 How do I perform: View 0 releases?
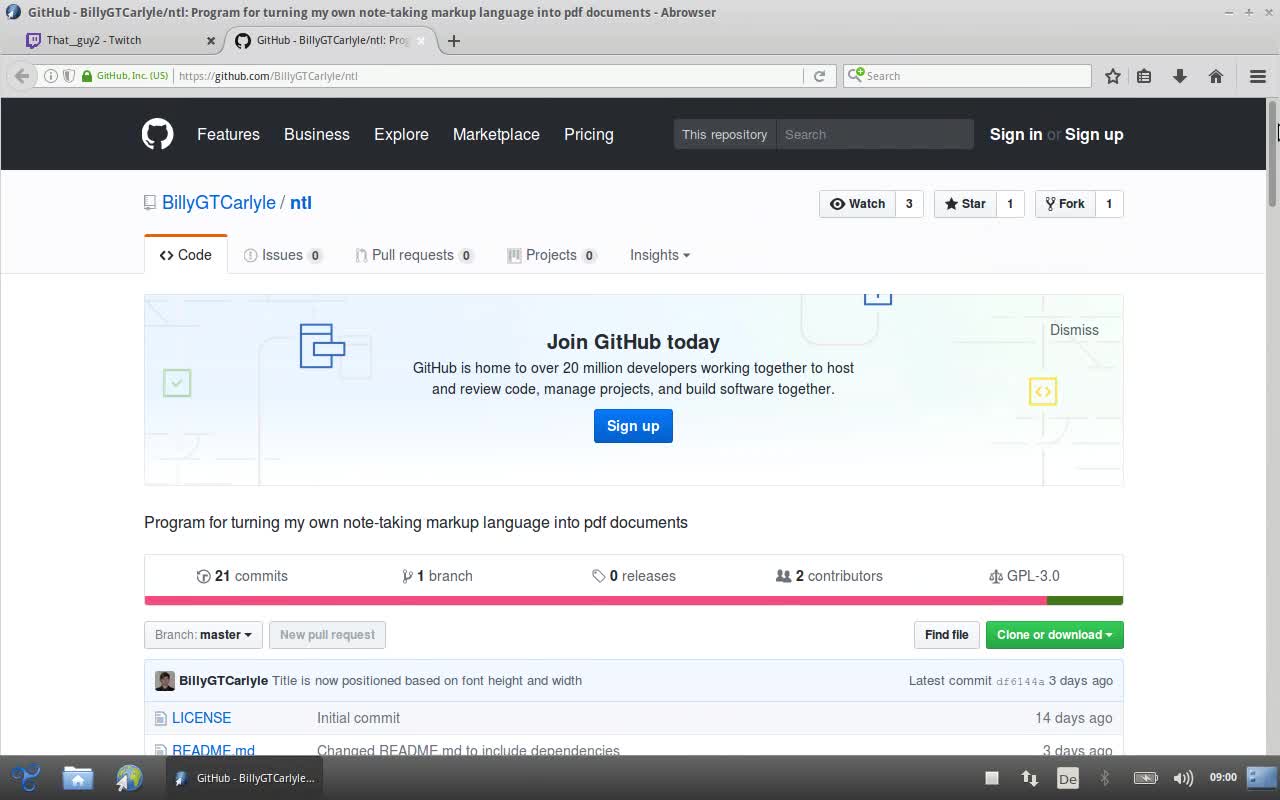(x=634, y=576)
